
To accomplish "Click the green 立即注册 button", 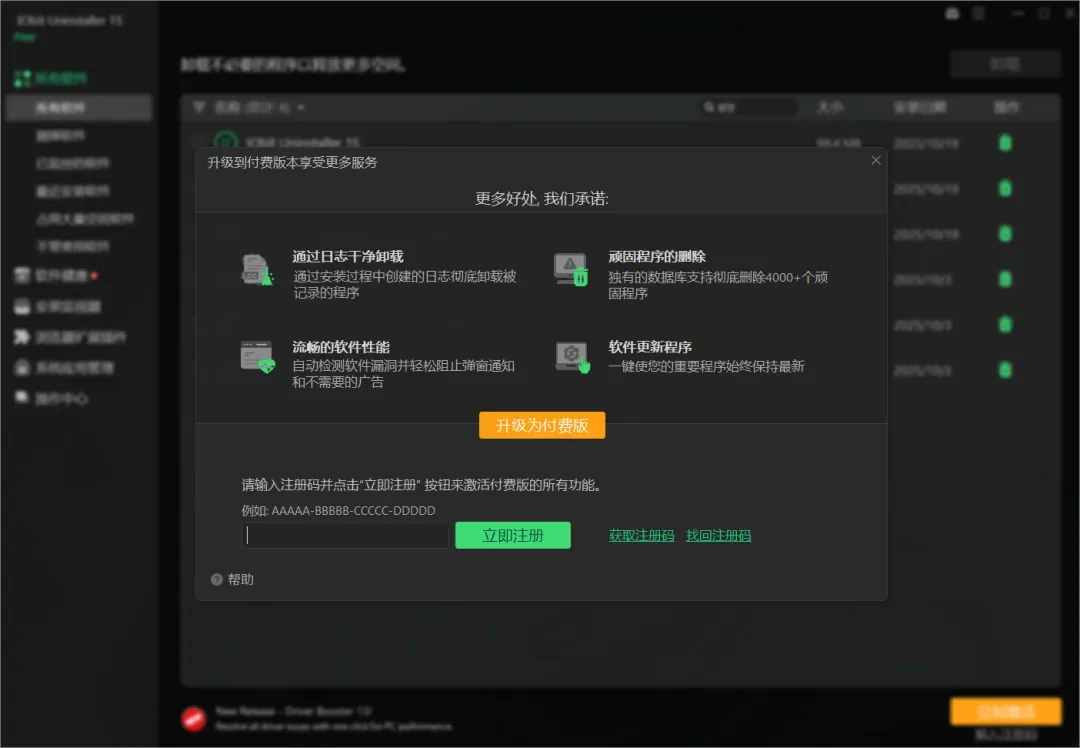I will [x=512, y=535].
